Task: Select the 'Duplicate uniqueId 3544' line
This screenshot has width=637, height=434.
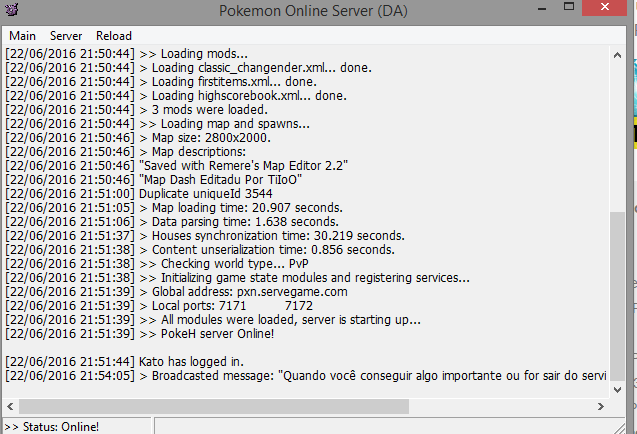Action: click(x=139, y=194)
